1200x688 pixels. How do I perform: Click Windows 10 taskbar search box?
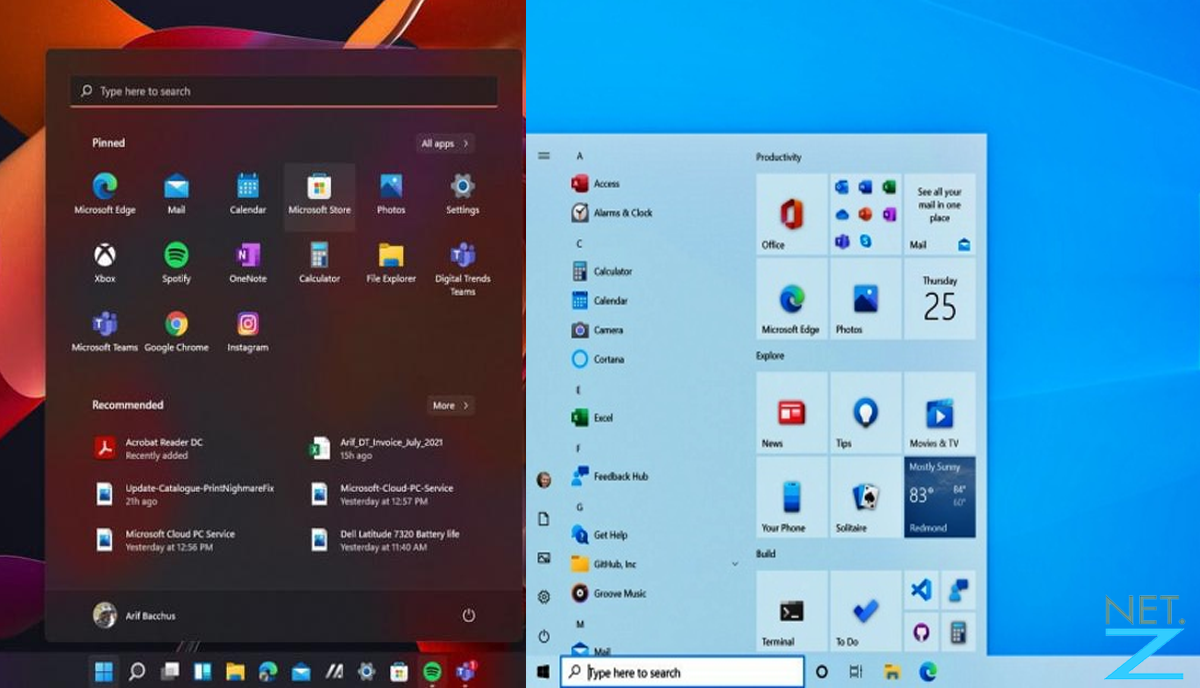pos(682,672)
